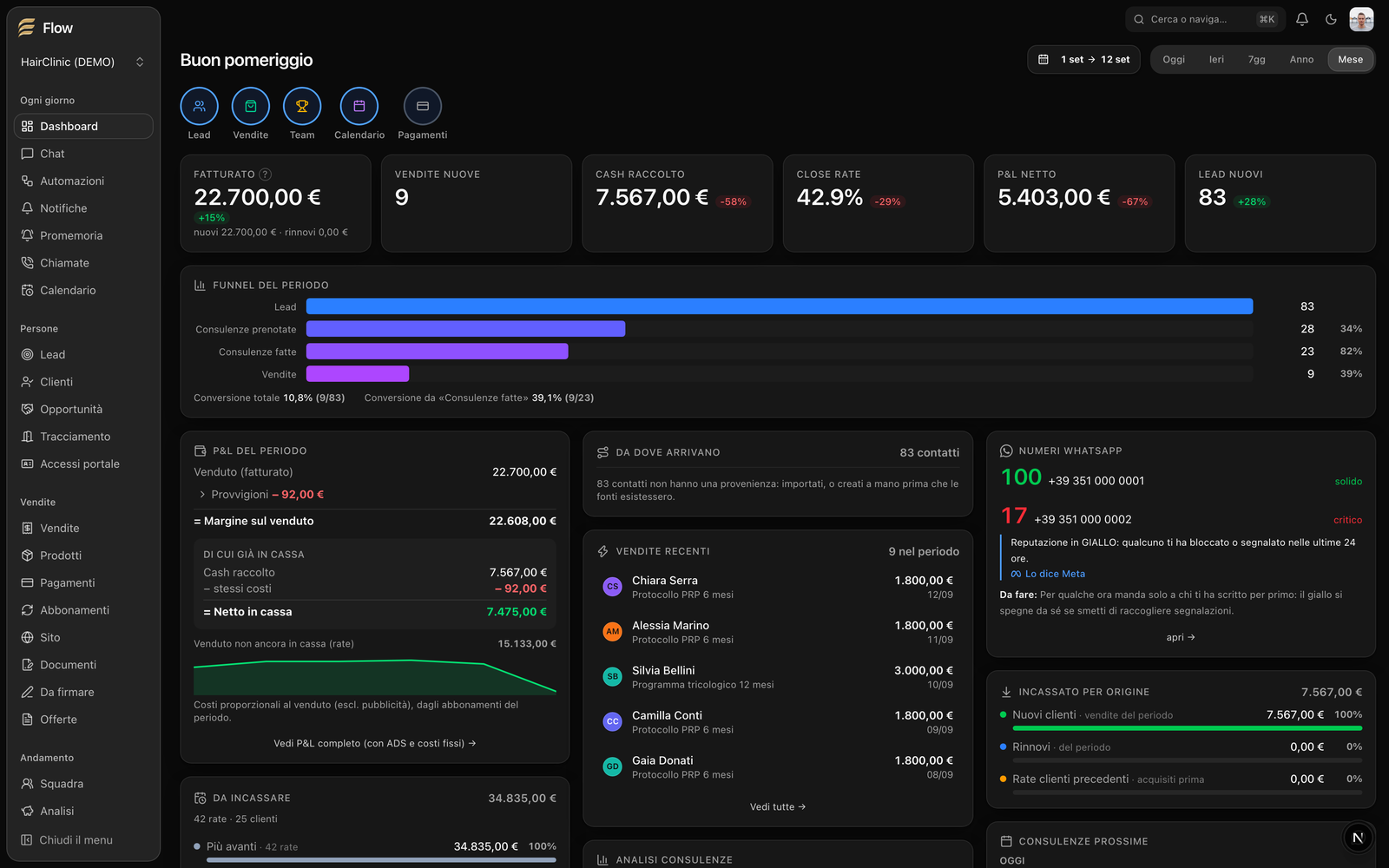Click the Notifiche bell icon in the sidebar
Screen dimensions: 1389x868
tap(27, 208)
